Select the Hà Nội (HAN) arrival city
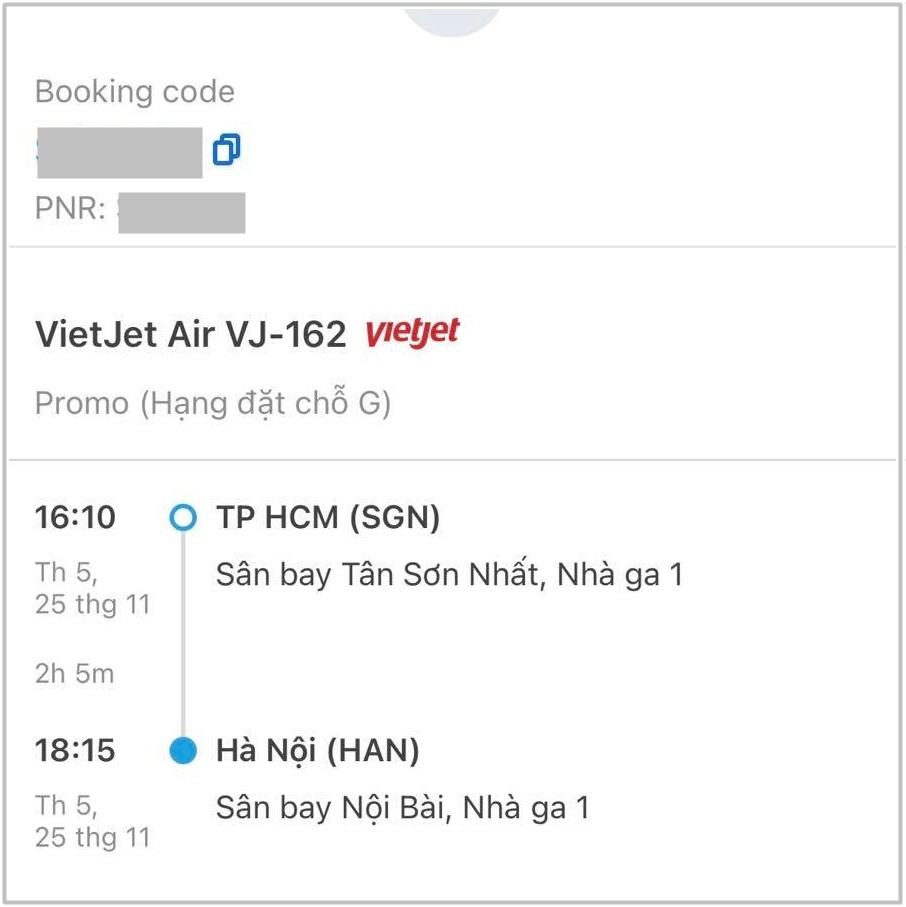The width and height of the screenshot is (906, 907). (x=317, y=750)
